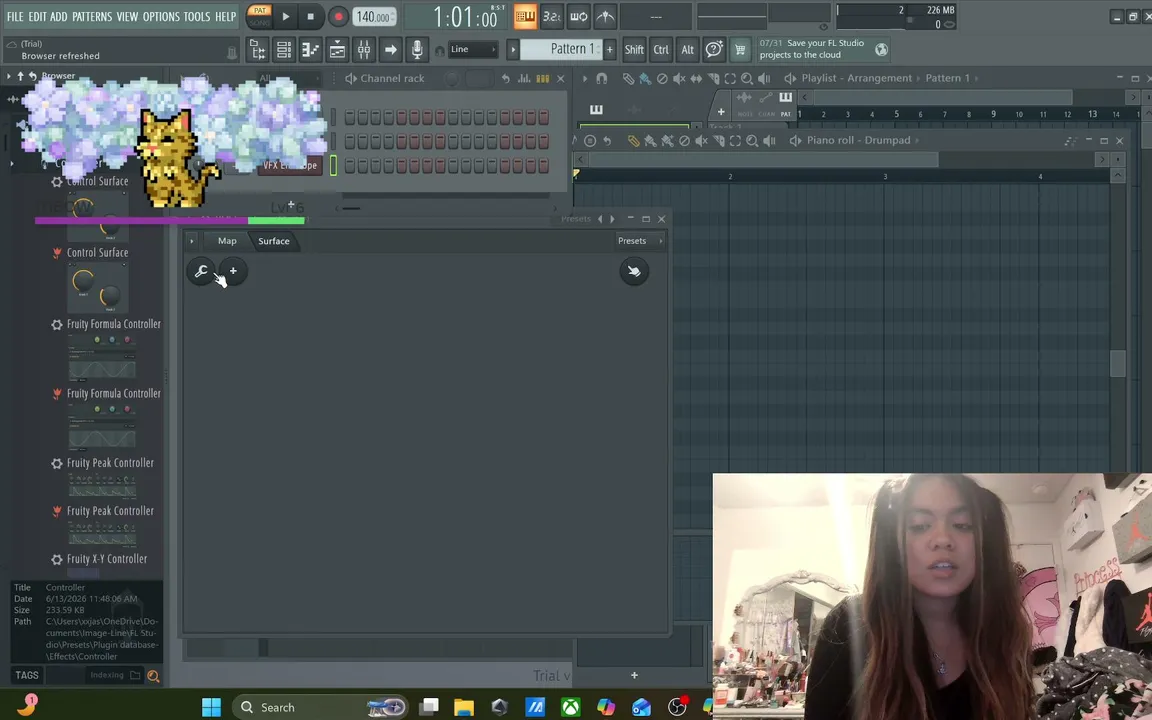Image resolution: width=1152 pixels, height=720 pixels.
Task: Open the OPTIONS menu
Action: (161, 16)
